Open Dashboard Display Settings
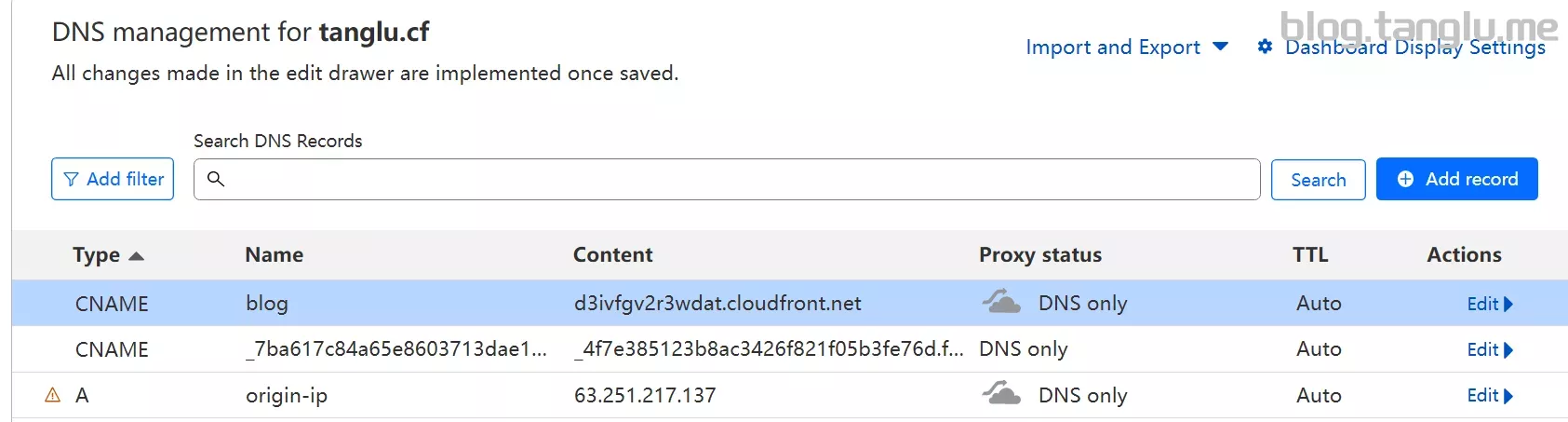 [x=1414, y=47]
